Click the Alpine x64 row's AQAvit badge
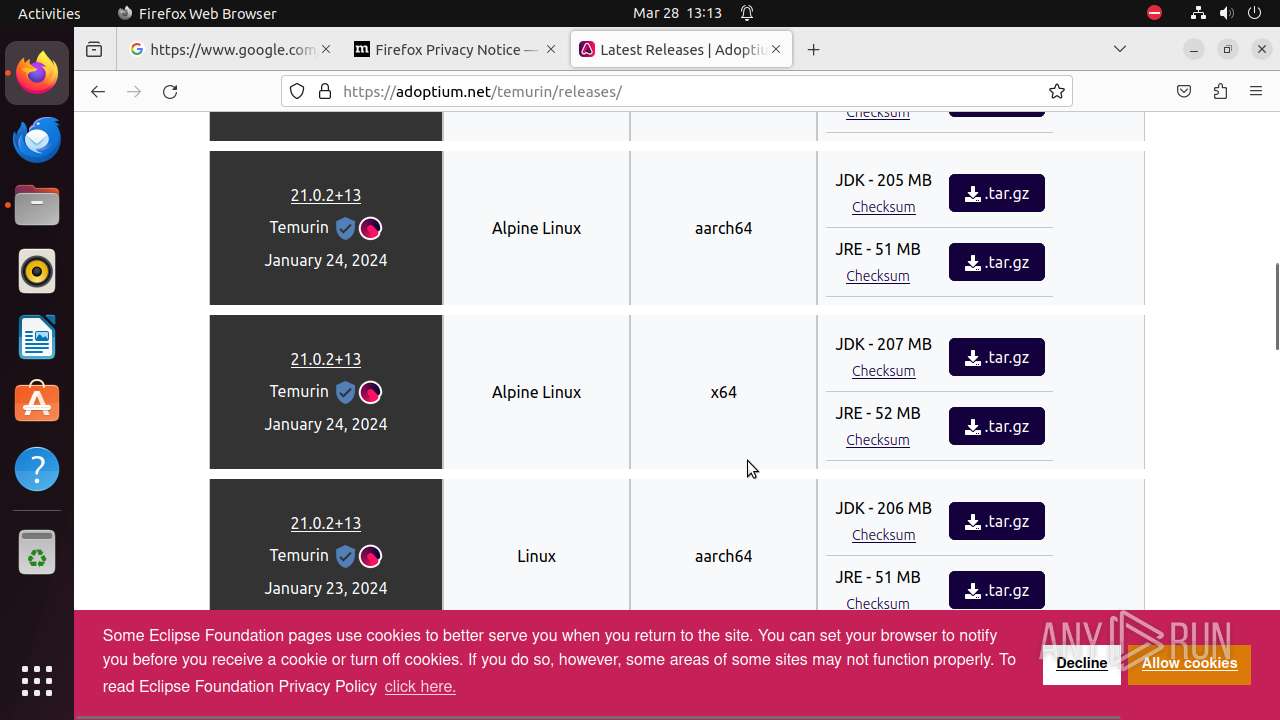Image resolution: width=1280 pixels, height=720 pixels. pos(370,392)
